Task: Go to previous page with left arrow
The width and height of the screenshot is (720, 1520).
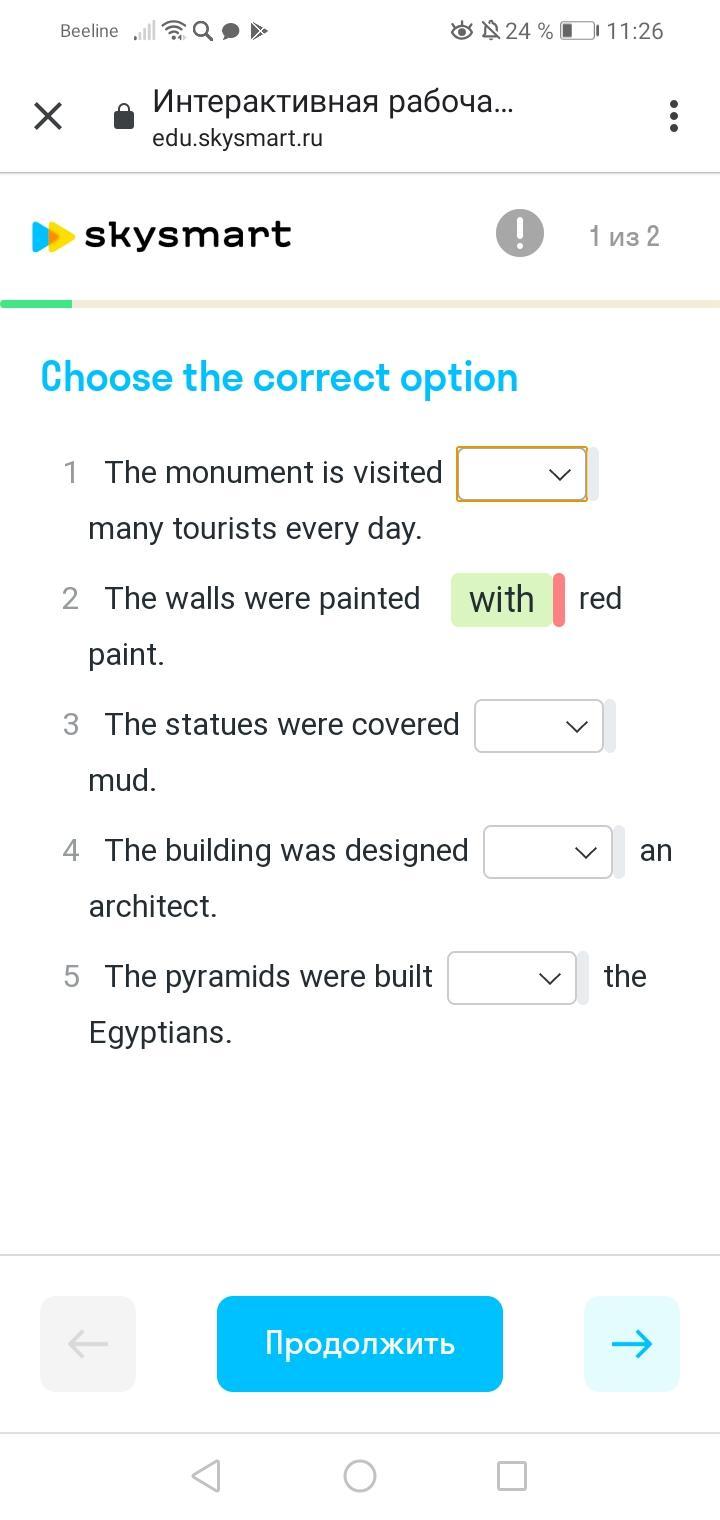Action: click(x=88, y=1343)
